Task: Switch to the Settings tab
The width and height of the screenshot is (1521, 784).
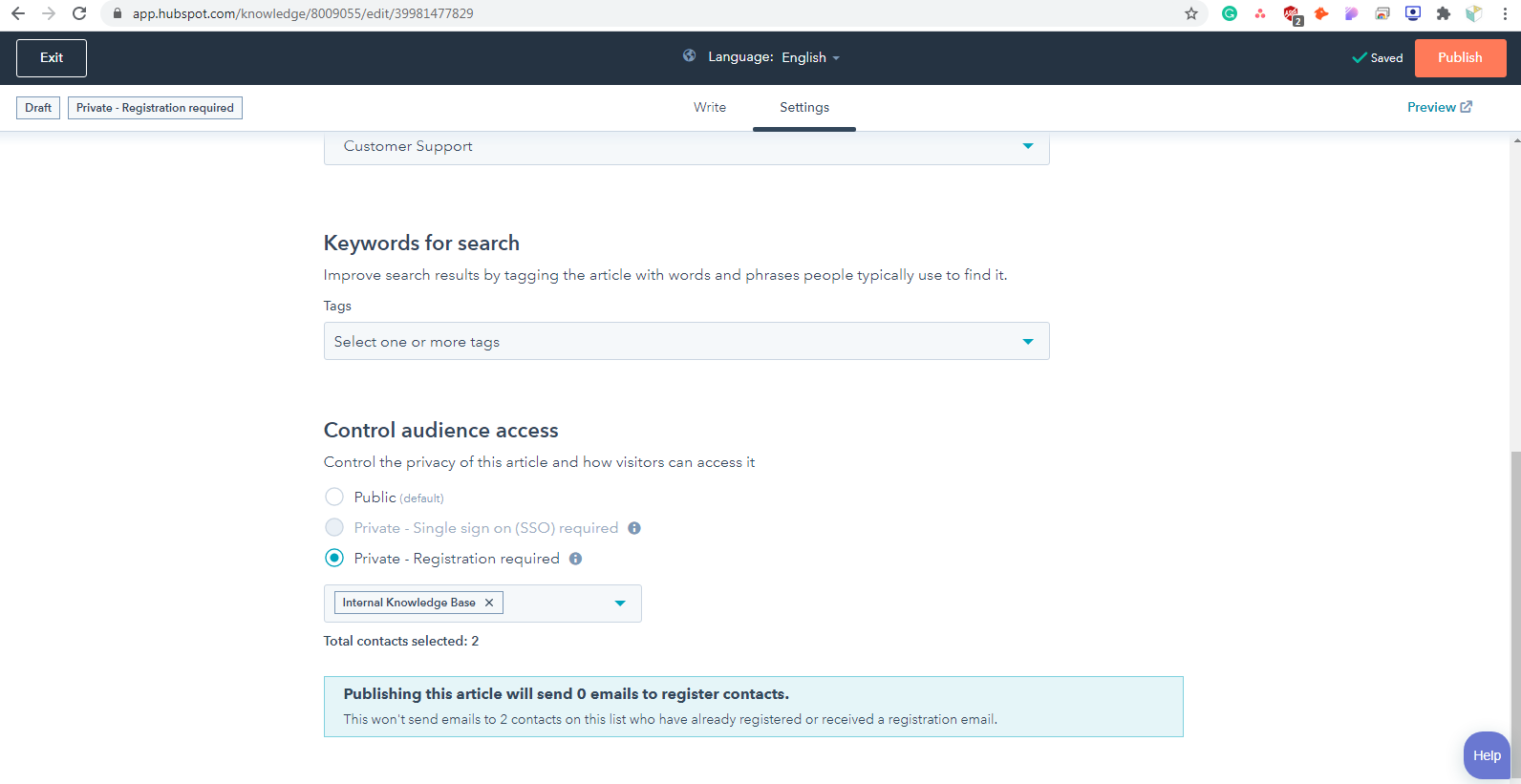Action: [x=804, y=107]
